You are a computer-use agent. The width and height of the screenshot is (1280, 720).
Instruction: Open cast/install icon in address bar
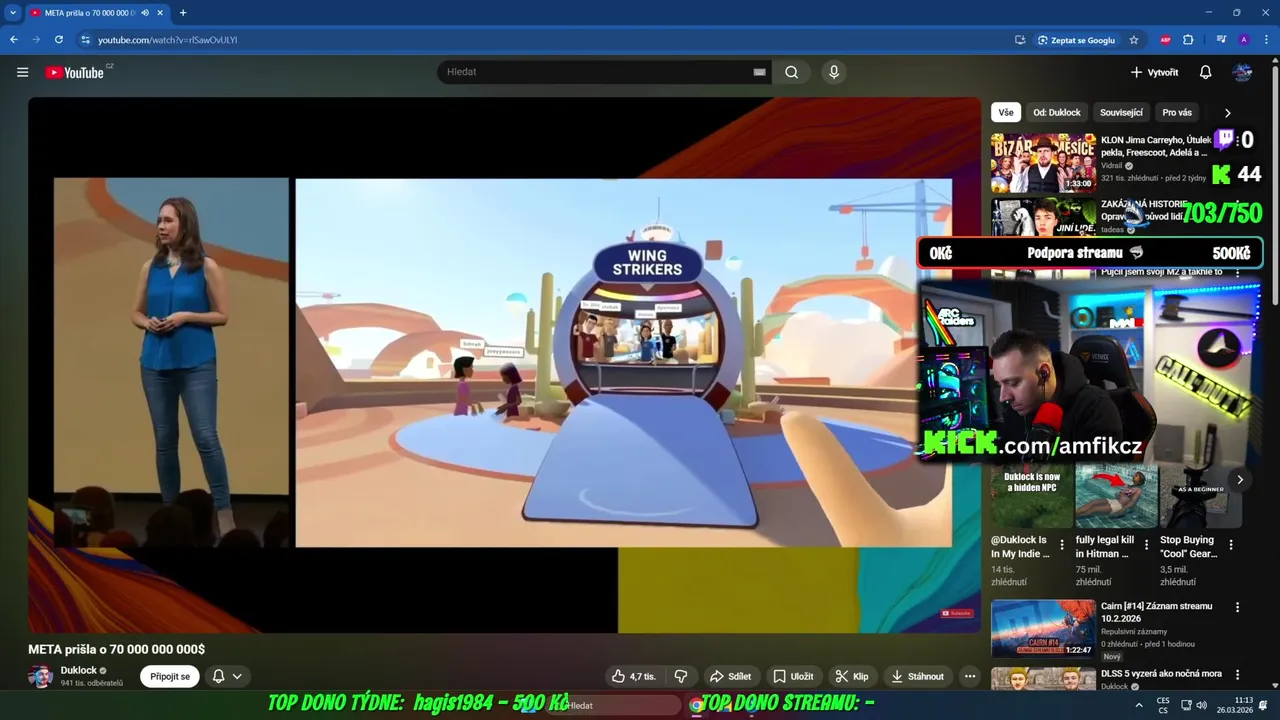(1020, 40)
